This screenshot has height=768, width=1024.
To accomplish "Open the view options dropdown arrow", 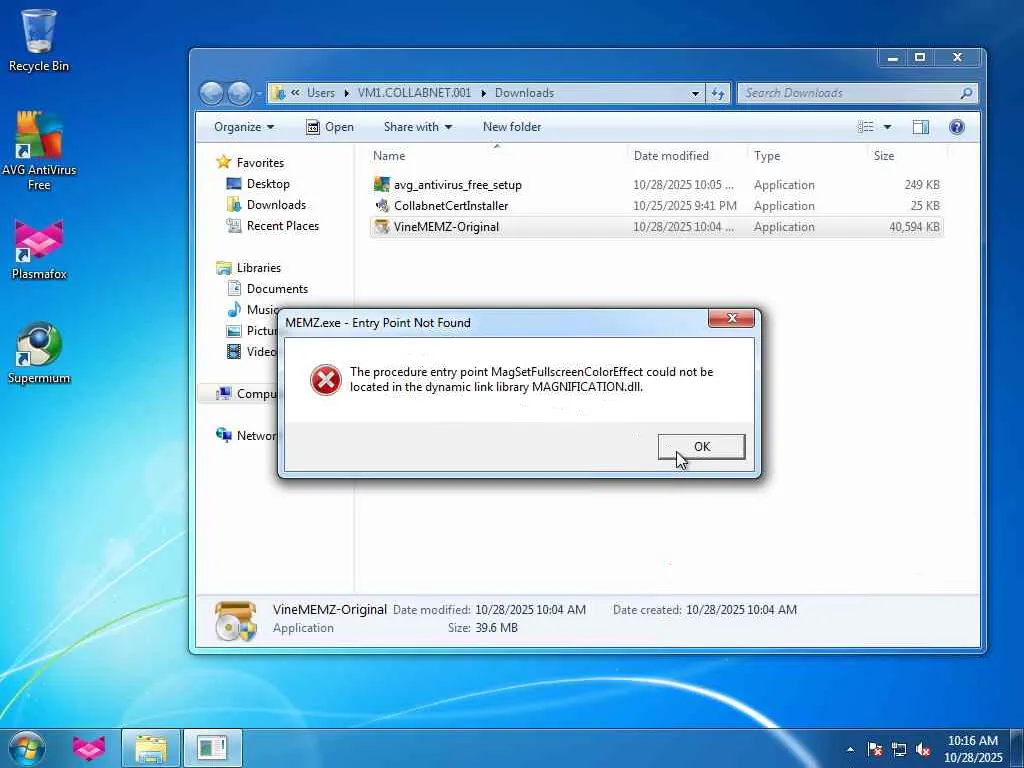I will (x=888, y=127).
